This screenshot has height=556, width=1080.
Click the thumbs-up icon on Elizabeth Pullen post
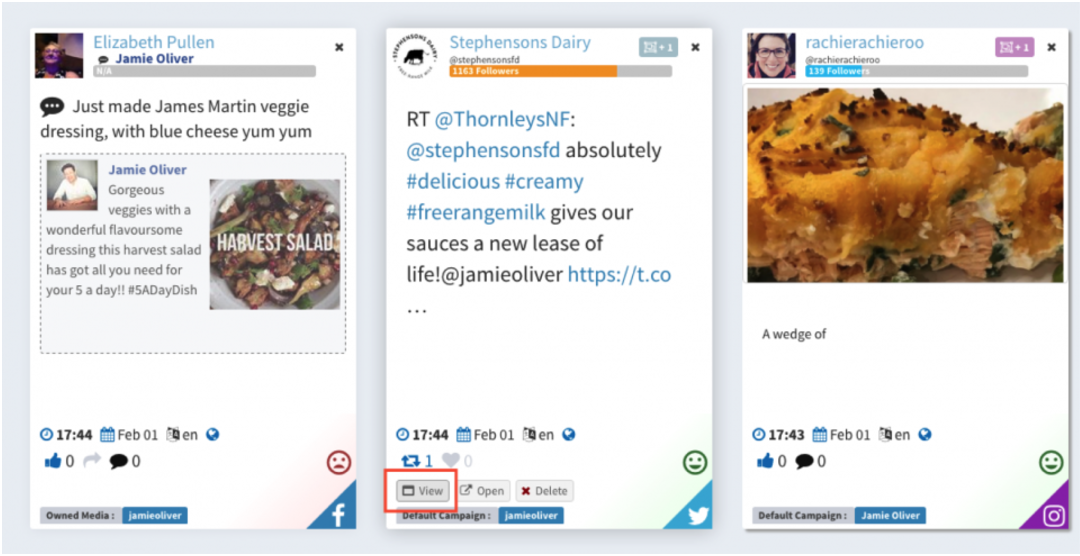53,461
